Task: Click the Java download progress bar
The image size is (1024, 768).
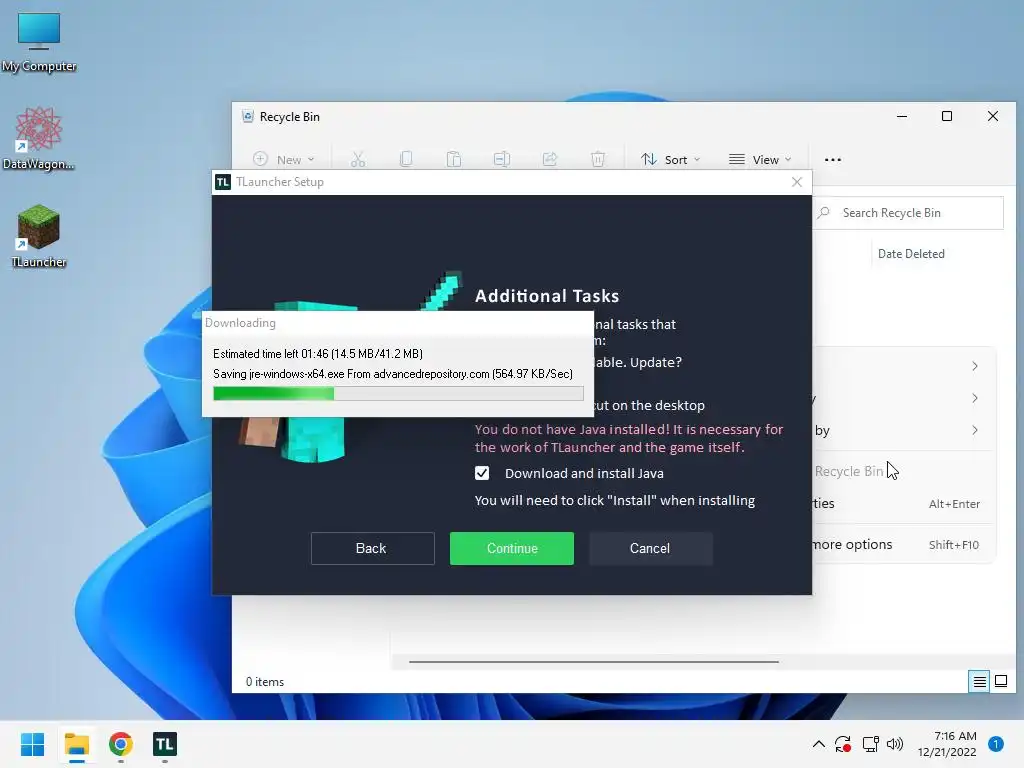Action: click(x=398, y=393)
